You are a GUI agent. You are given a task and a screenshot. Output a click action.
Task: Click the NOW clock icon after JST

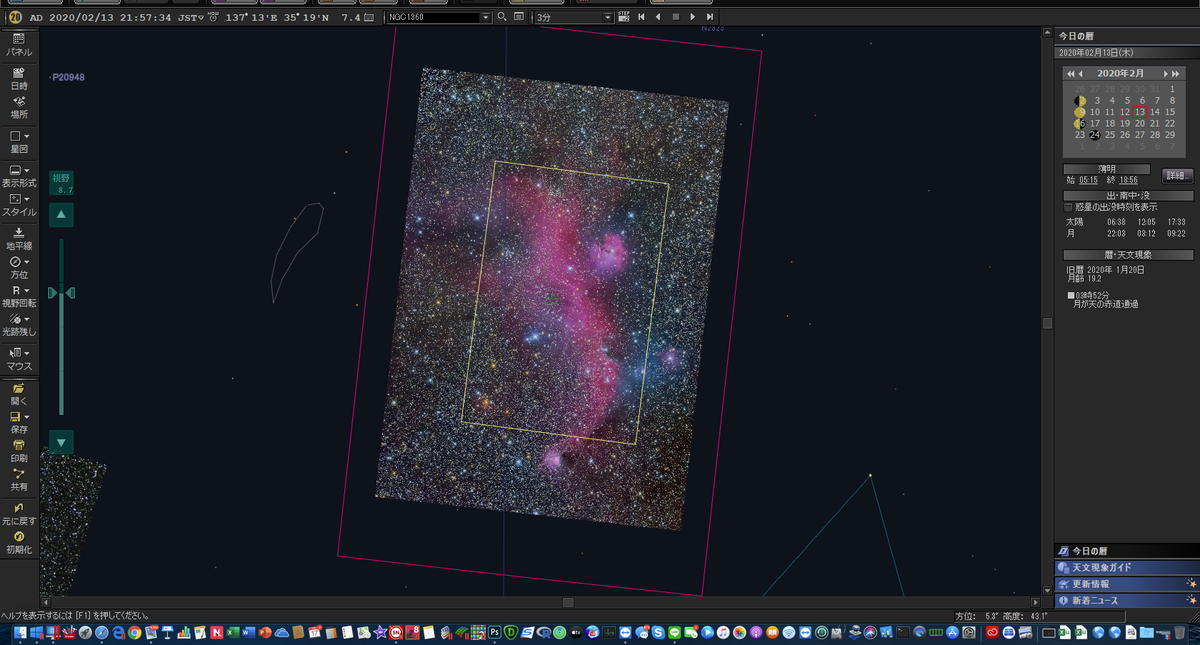[x=213, y=17]
